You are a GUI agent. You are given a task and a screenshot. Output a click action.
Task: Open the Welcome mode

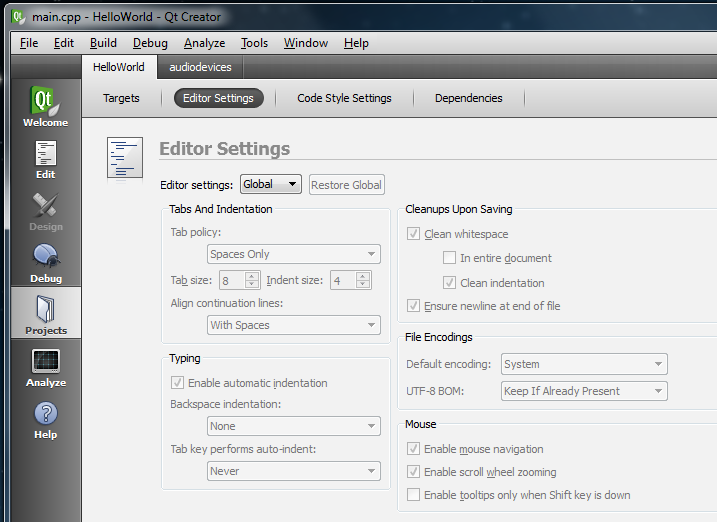(x=46, y=107)
